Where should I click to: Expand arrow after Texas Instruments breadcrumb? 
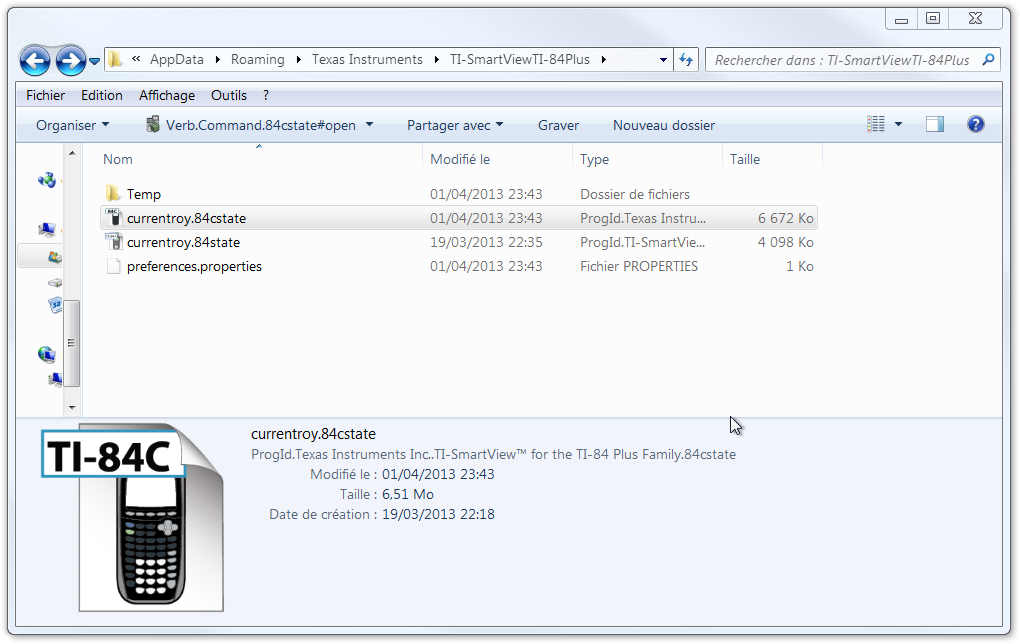(436, 60)
